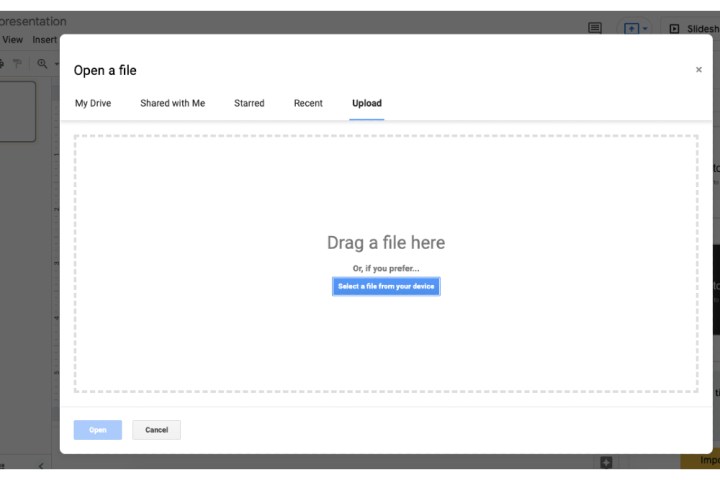Click the plus icon at bottom right
This screenshot has height=480, width=720.
click(x=606, y=462)
